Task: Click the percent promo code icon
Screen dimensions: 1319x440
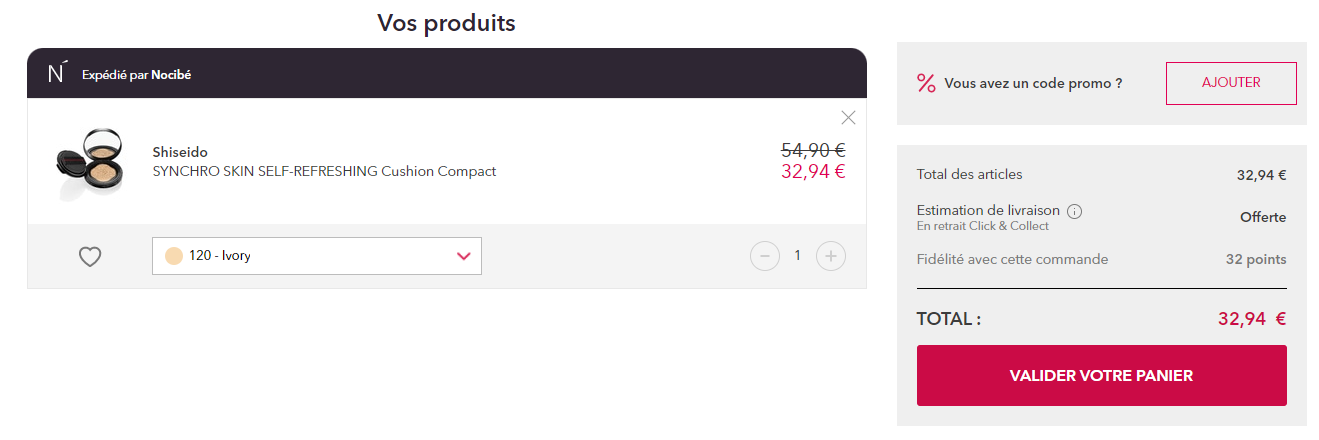Action: [x=926, y=83]
